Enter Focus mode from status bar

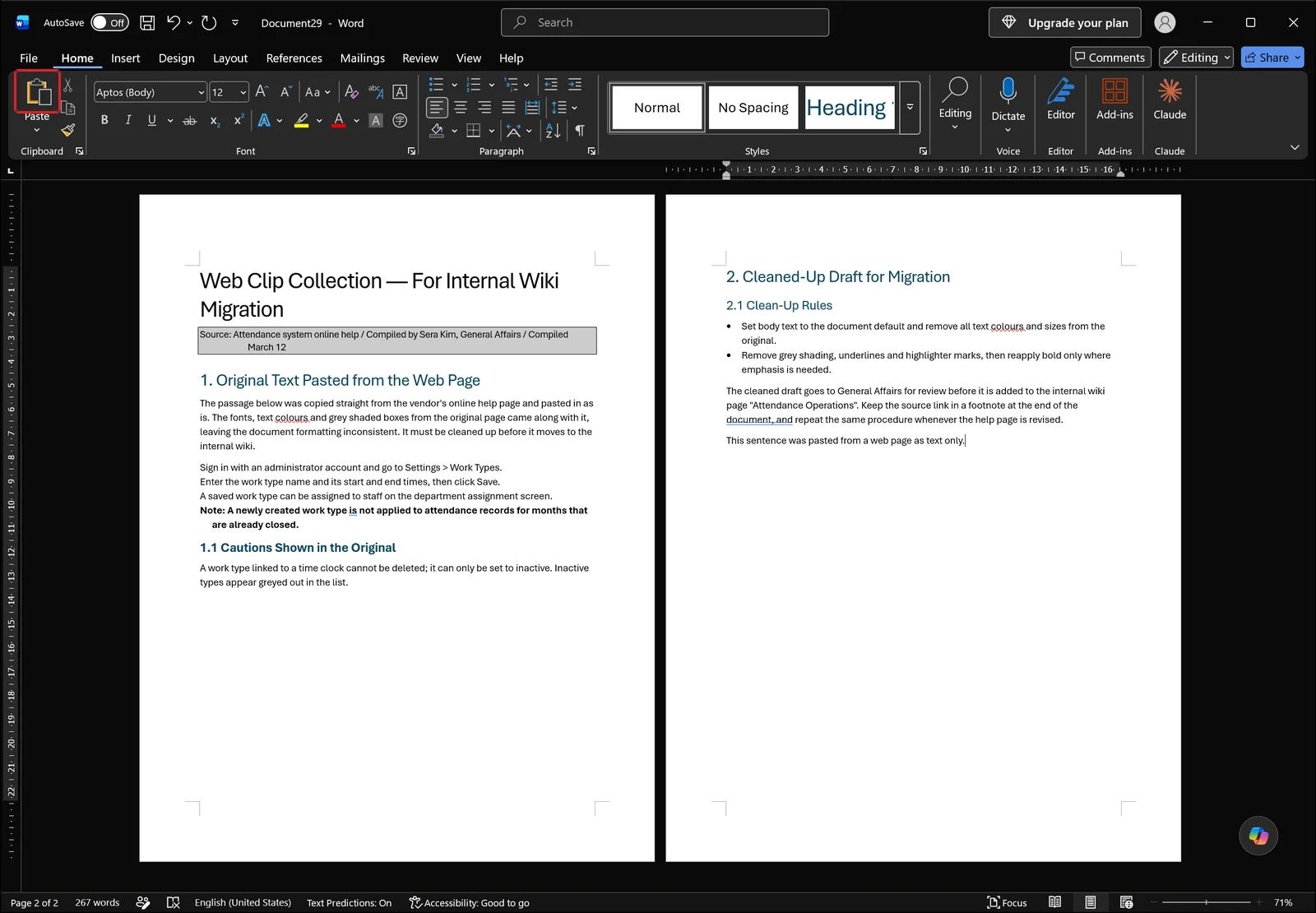pyautogui.click(x=1008, y=902)
